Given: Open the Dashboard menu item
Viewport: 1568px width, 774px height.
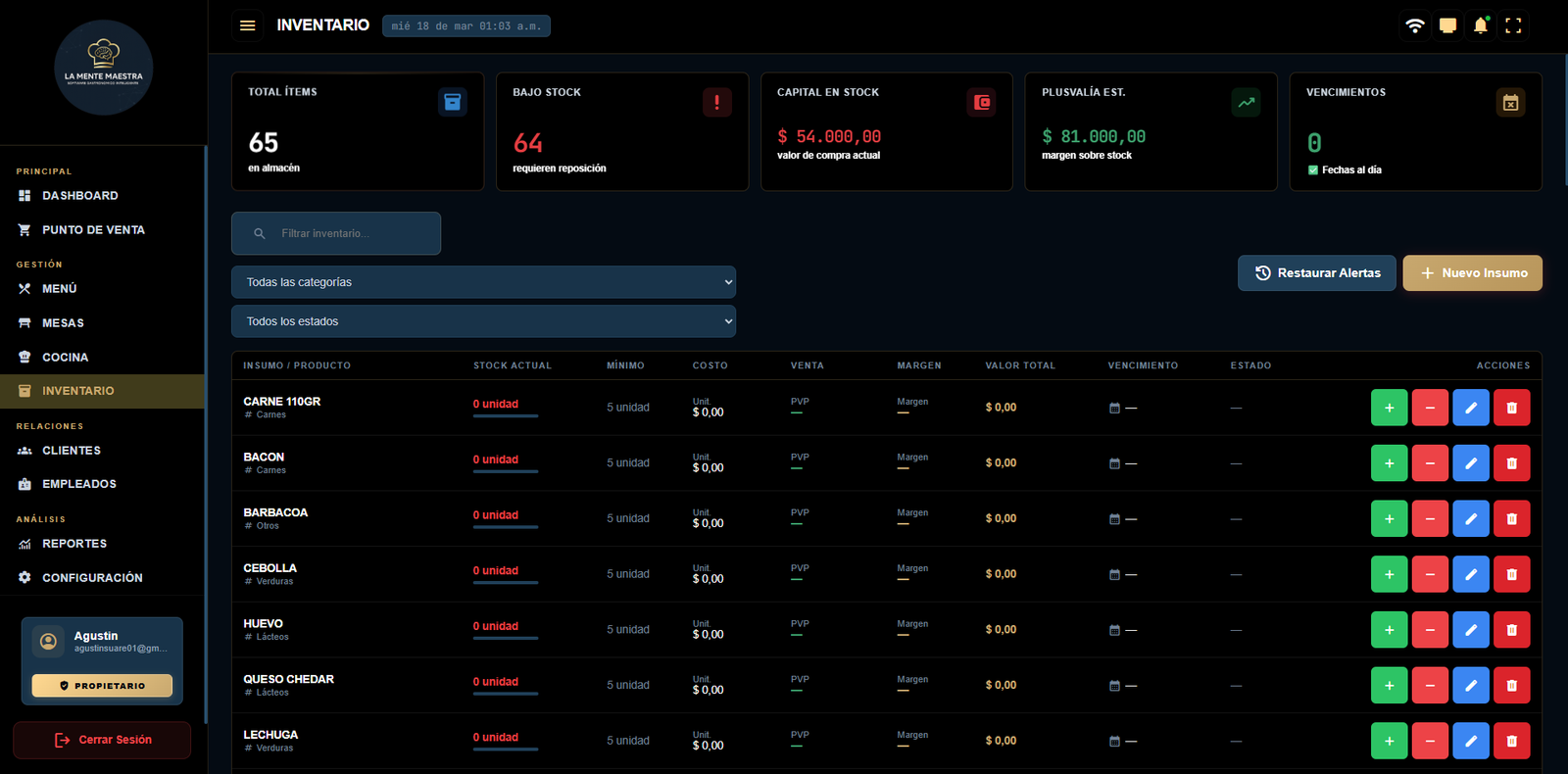Looking at the screenshot, I should coord(79,196).
